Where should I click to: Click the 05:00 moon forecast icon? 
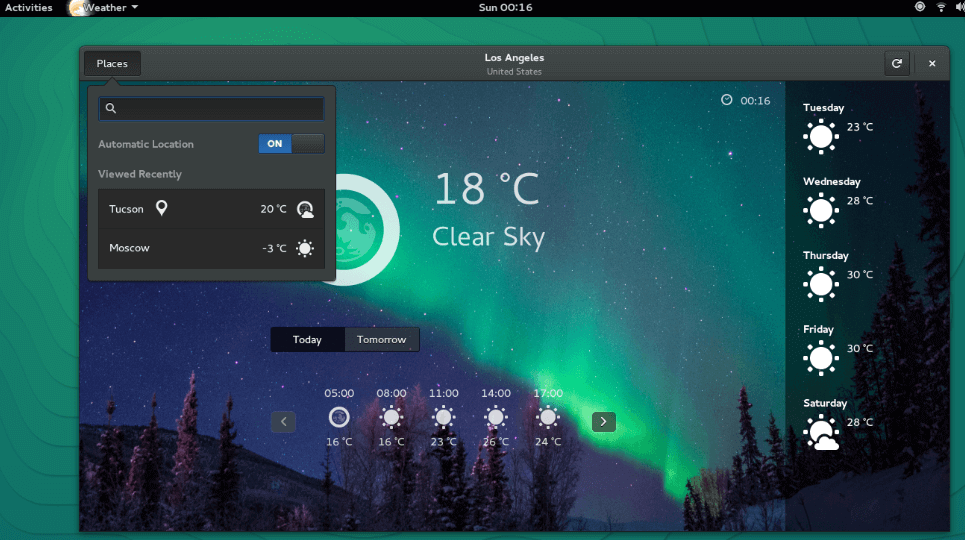(339, 417)
